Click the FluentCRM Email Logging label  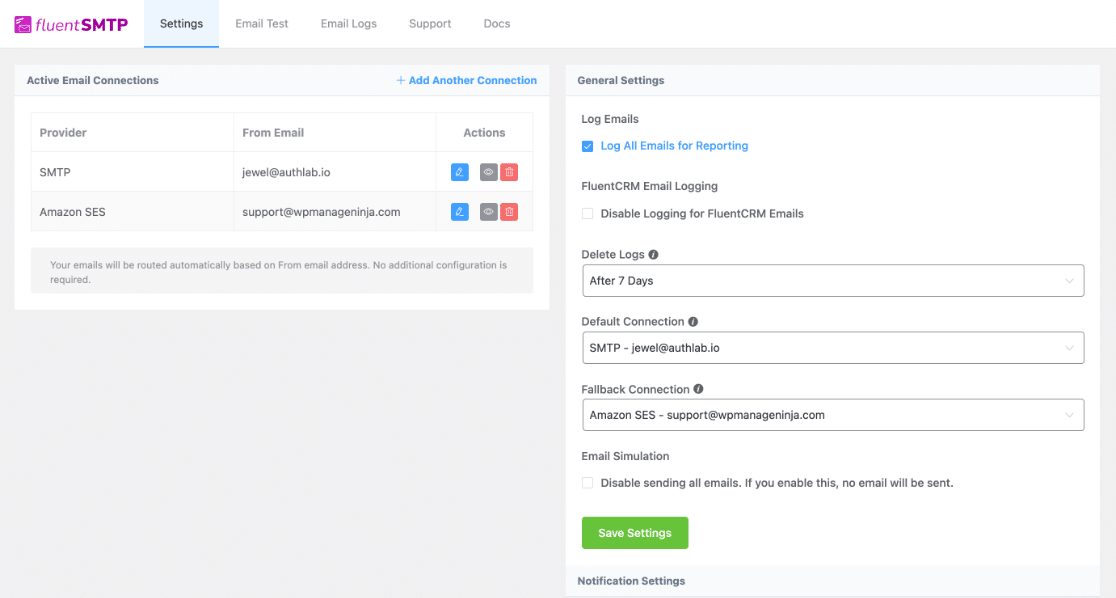point(649,187)
